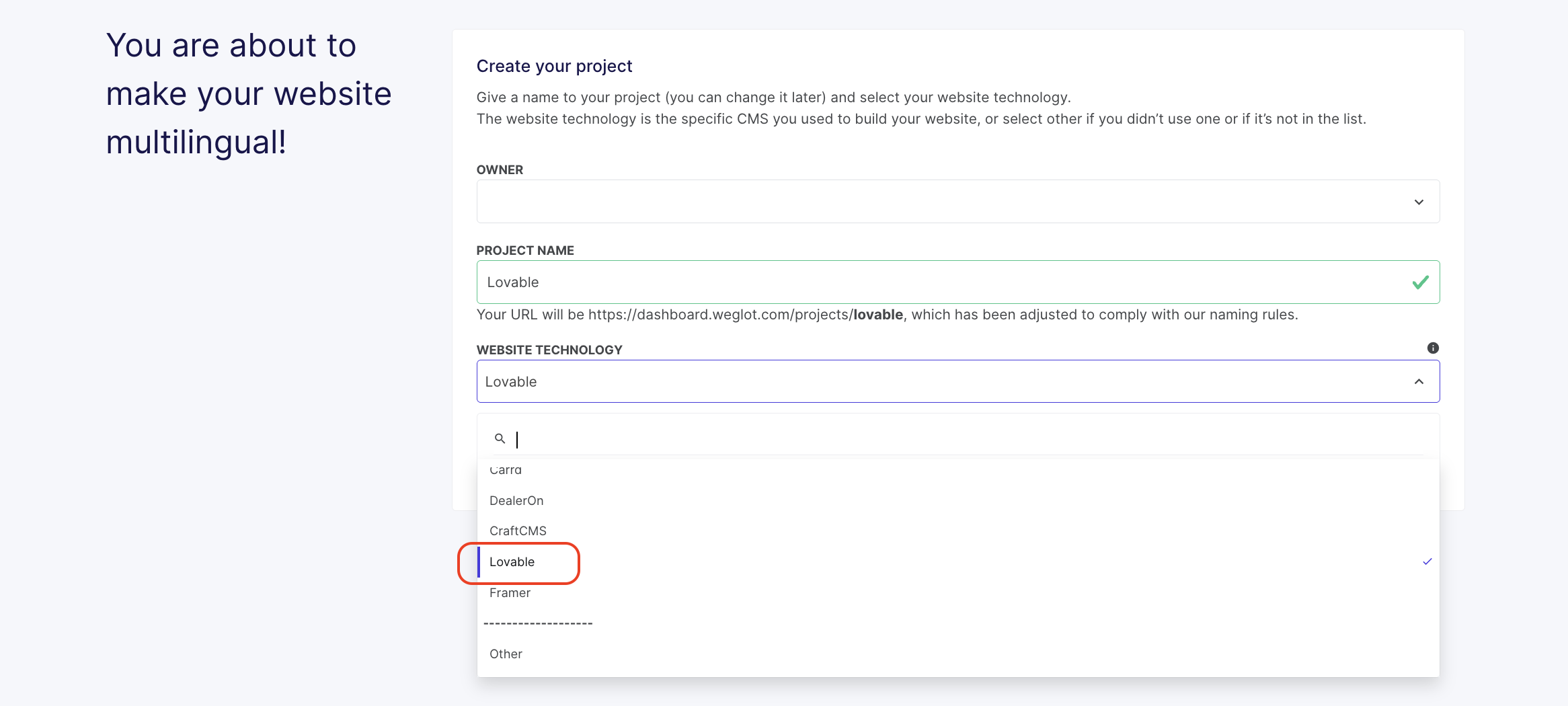
Task: Choose CraftCMS in the dropdown list
Action: pos(518,531)
